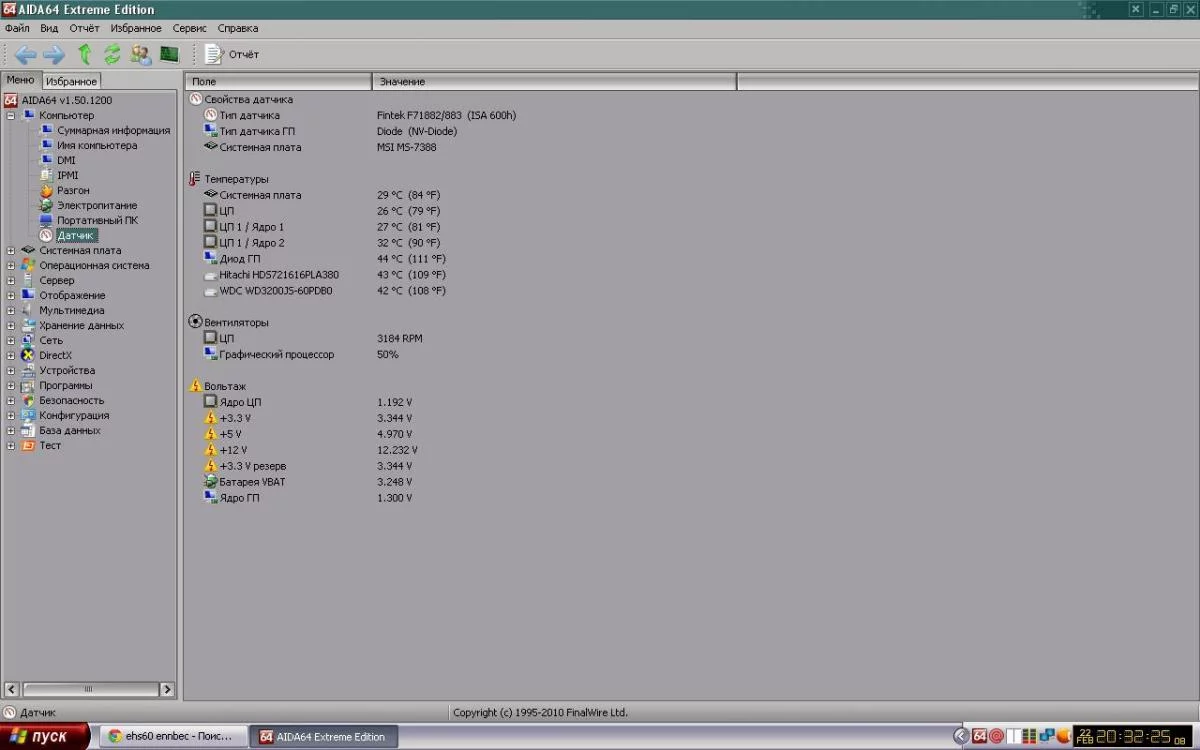Open the users icon in the toolbar
This screenshot has height=750, width=1200.
pyautogui.click(x=140, y=54)
